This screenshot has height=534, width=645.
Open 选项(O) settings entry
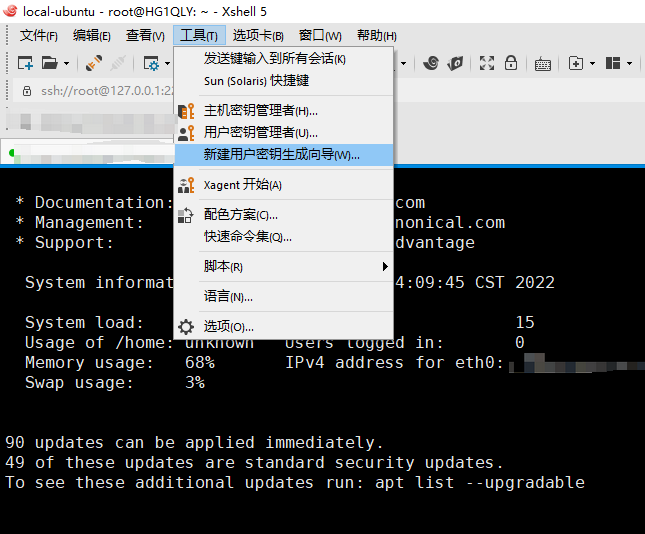coord(284,327)
